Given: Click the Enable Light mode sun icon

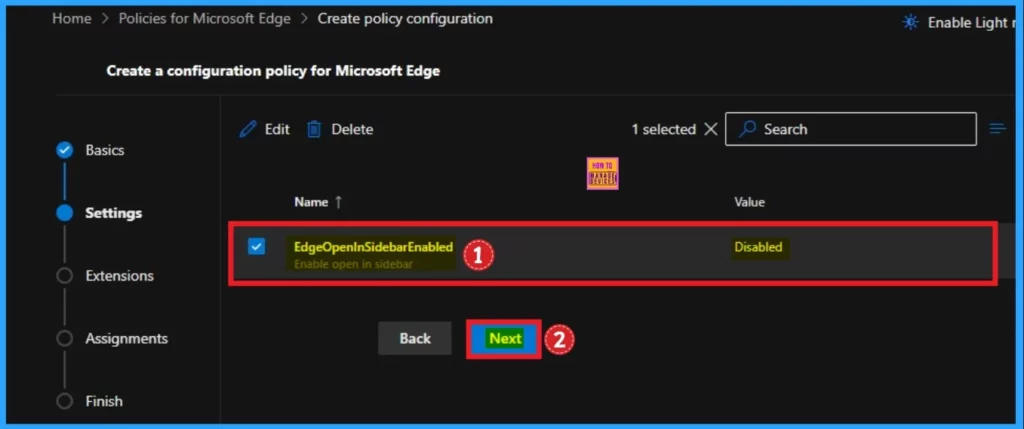Looking at the screenshot, I should 910,22.
